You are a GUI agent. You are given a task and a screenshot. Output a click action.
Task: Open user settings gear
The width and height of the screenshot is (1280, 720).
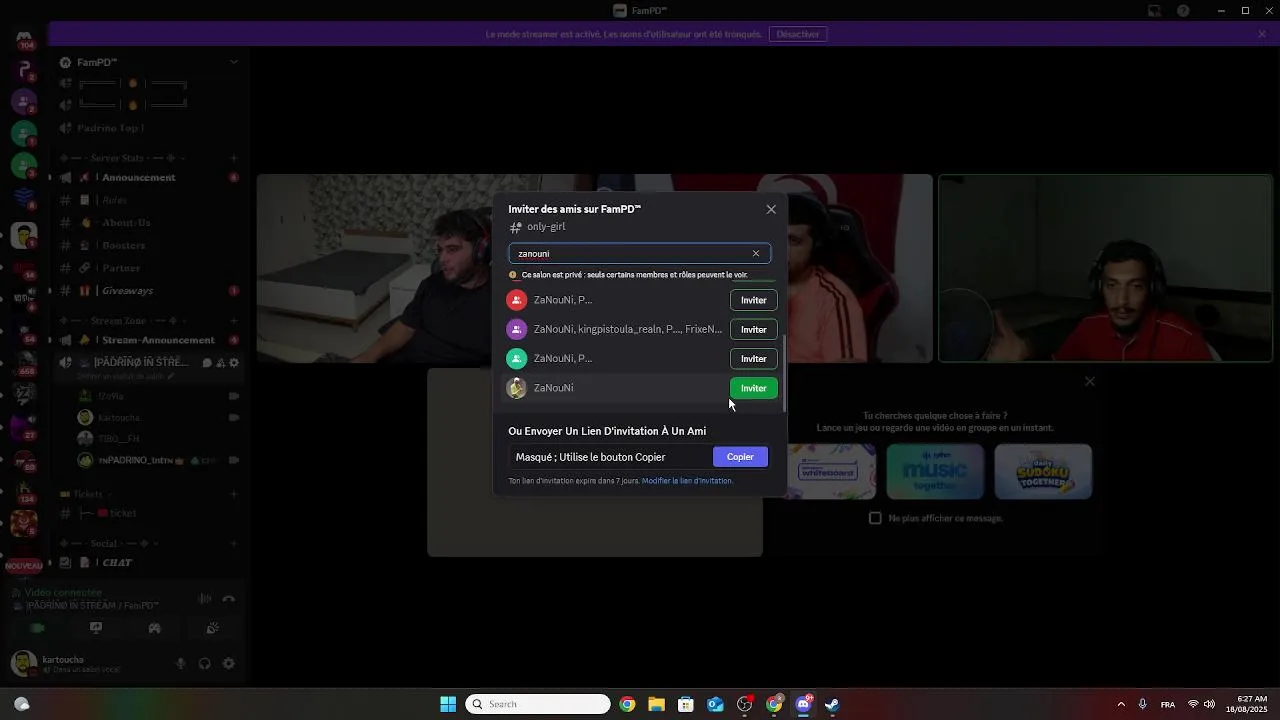[229, 663]
